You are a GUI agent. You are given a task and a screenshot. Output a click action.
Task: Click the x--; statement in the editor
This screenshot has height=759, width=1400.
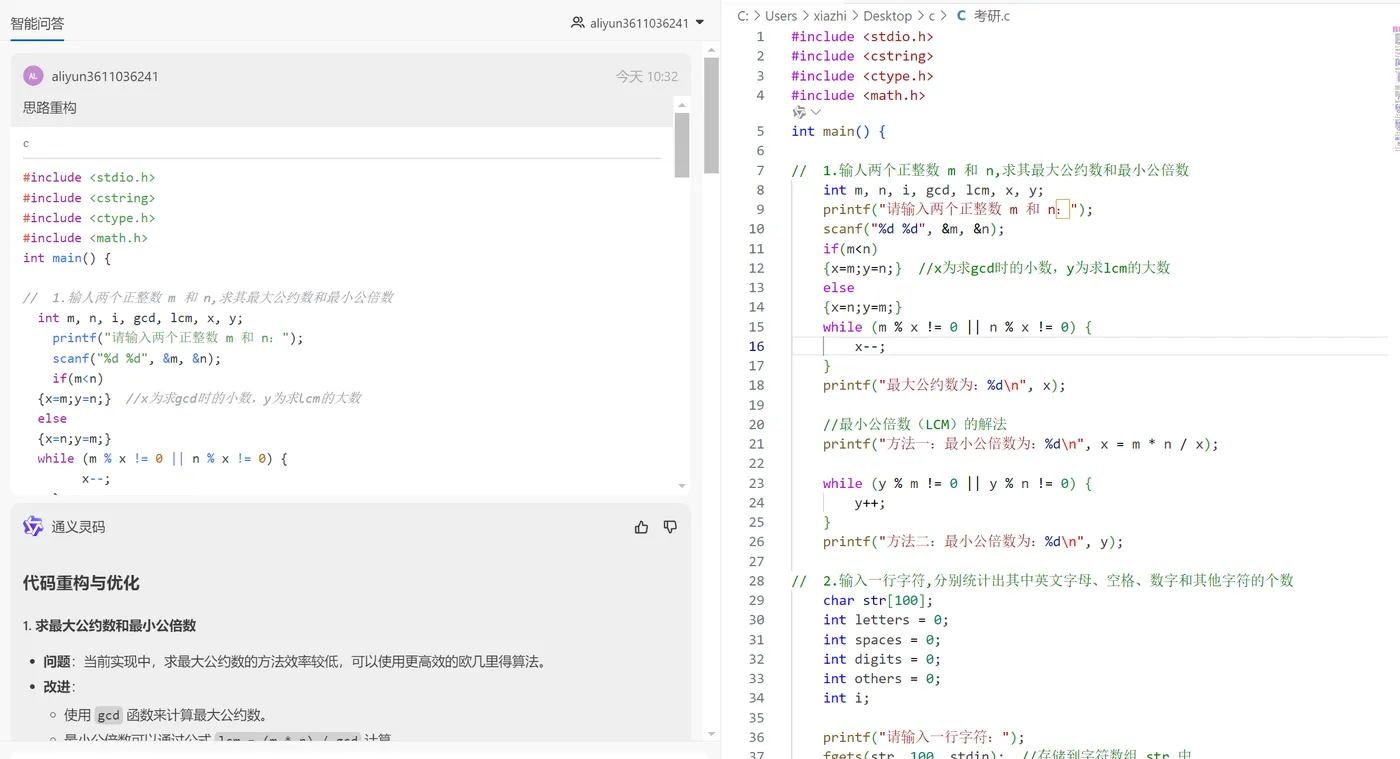coord(870,346)
